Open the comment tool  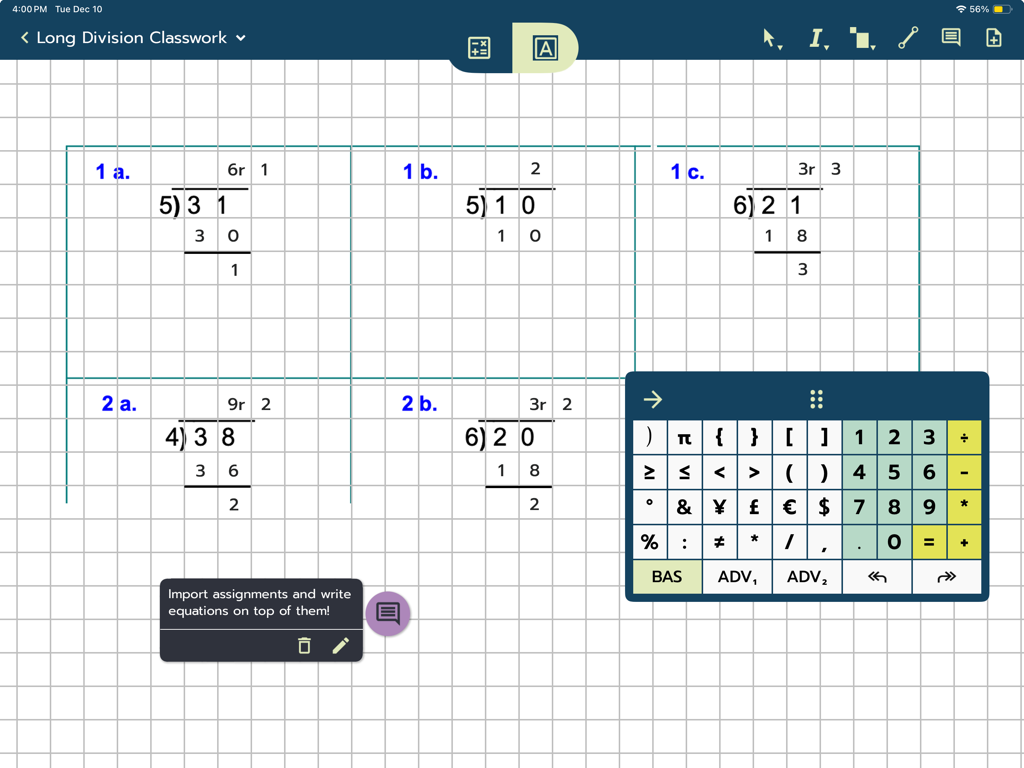pos(950,37)
